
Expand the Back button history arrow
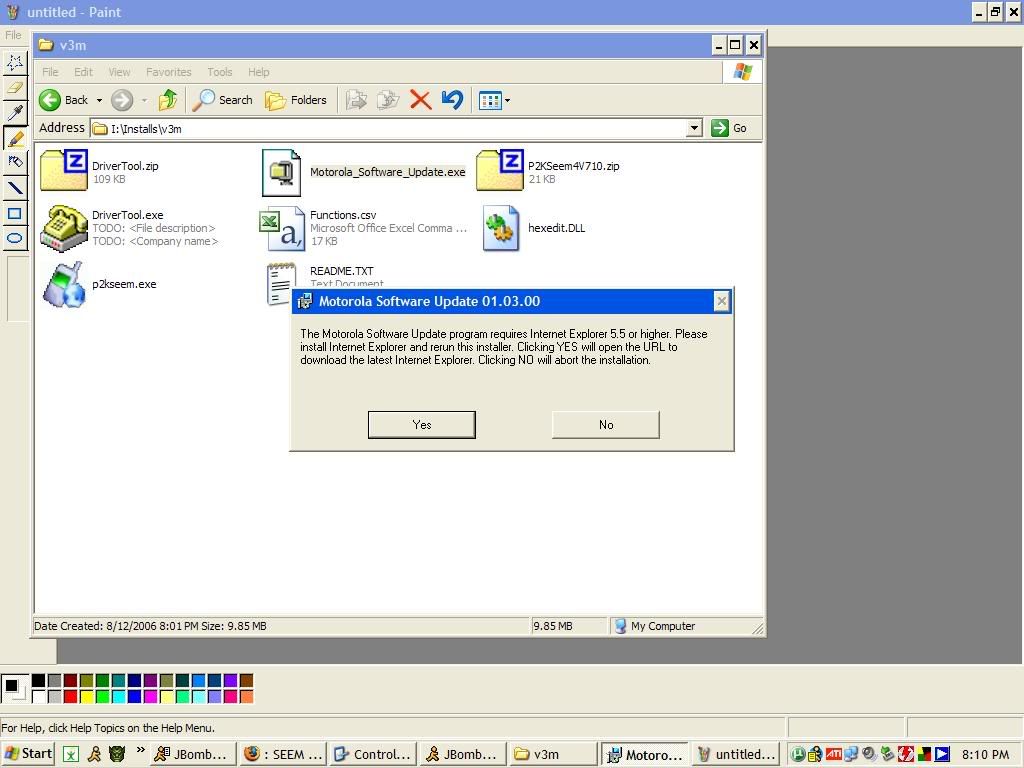click(99, 100)
